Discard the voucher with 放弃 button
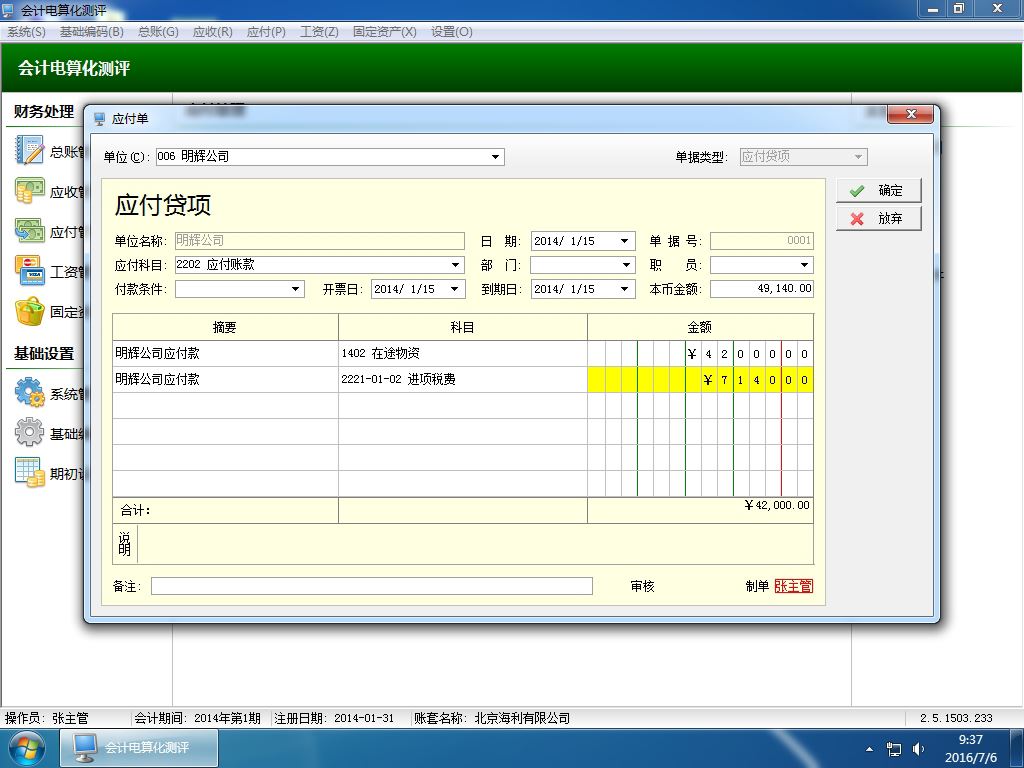 click(878, 219)
